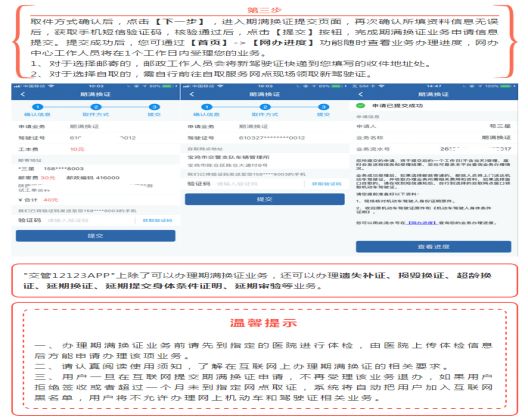The width and height of the screenshot is (528, 419).
Task: Tap the back arrow on the self-pickup address screen
Action: coord(192,94)
